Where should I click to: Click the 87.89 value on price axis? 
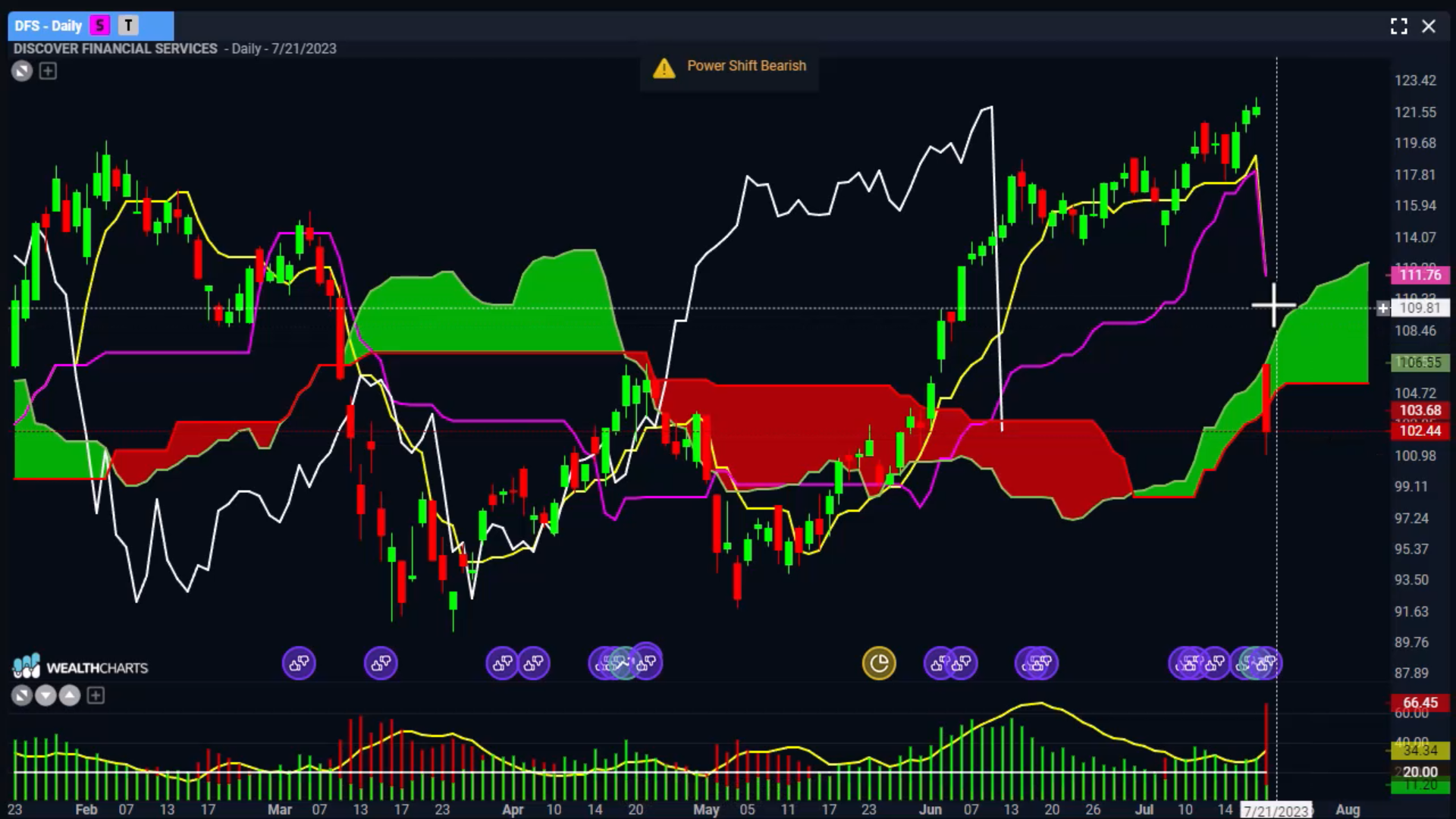(x=1411, y=673)
